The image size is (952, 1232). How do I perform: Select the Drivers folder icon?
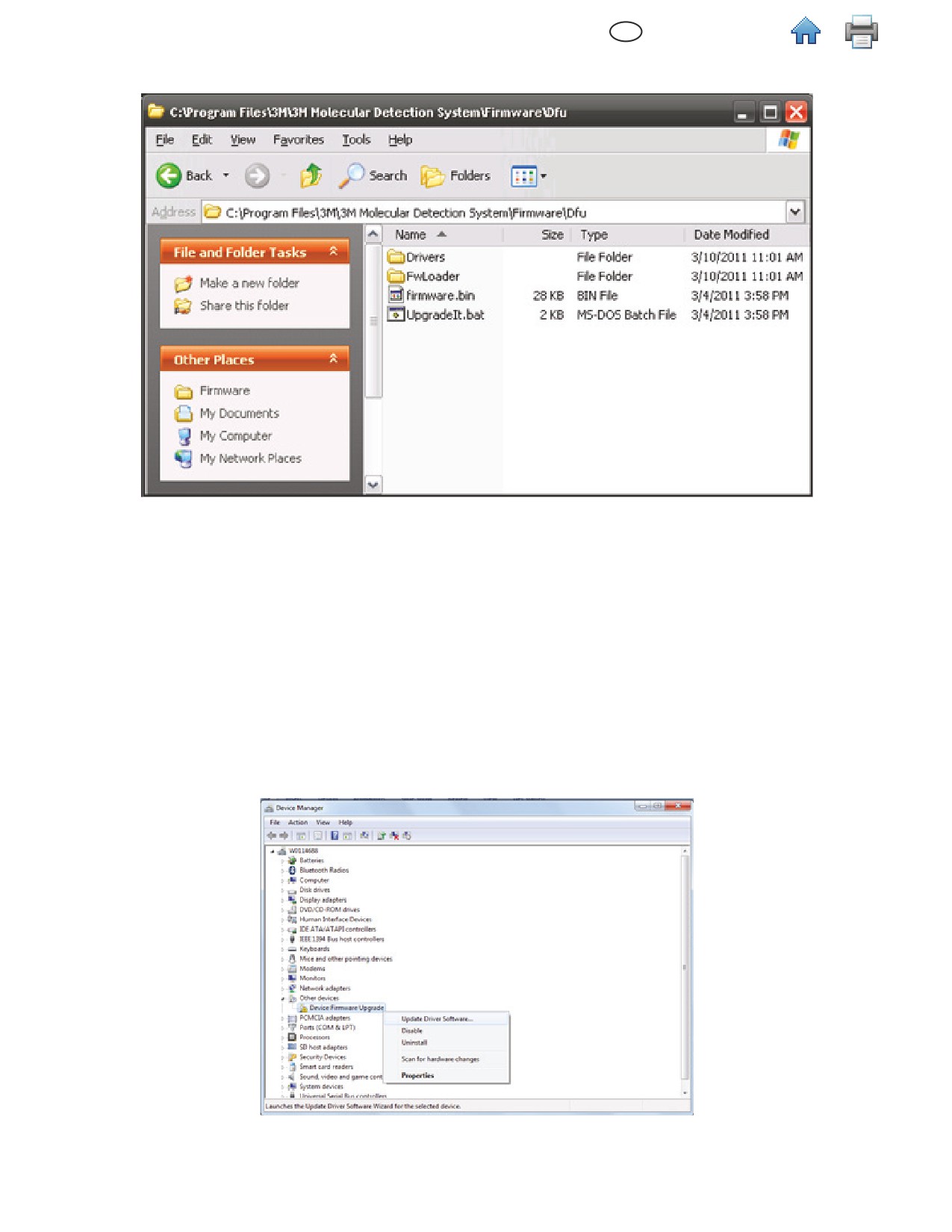point(396,257)
